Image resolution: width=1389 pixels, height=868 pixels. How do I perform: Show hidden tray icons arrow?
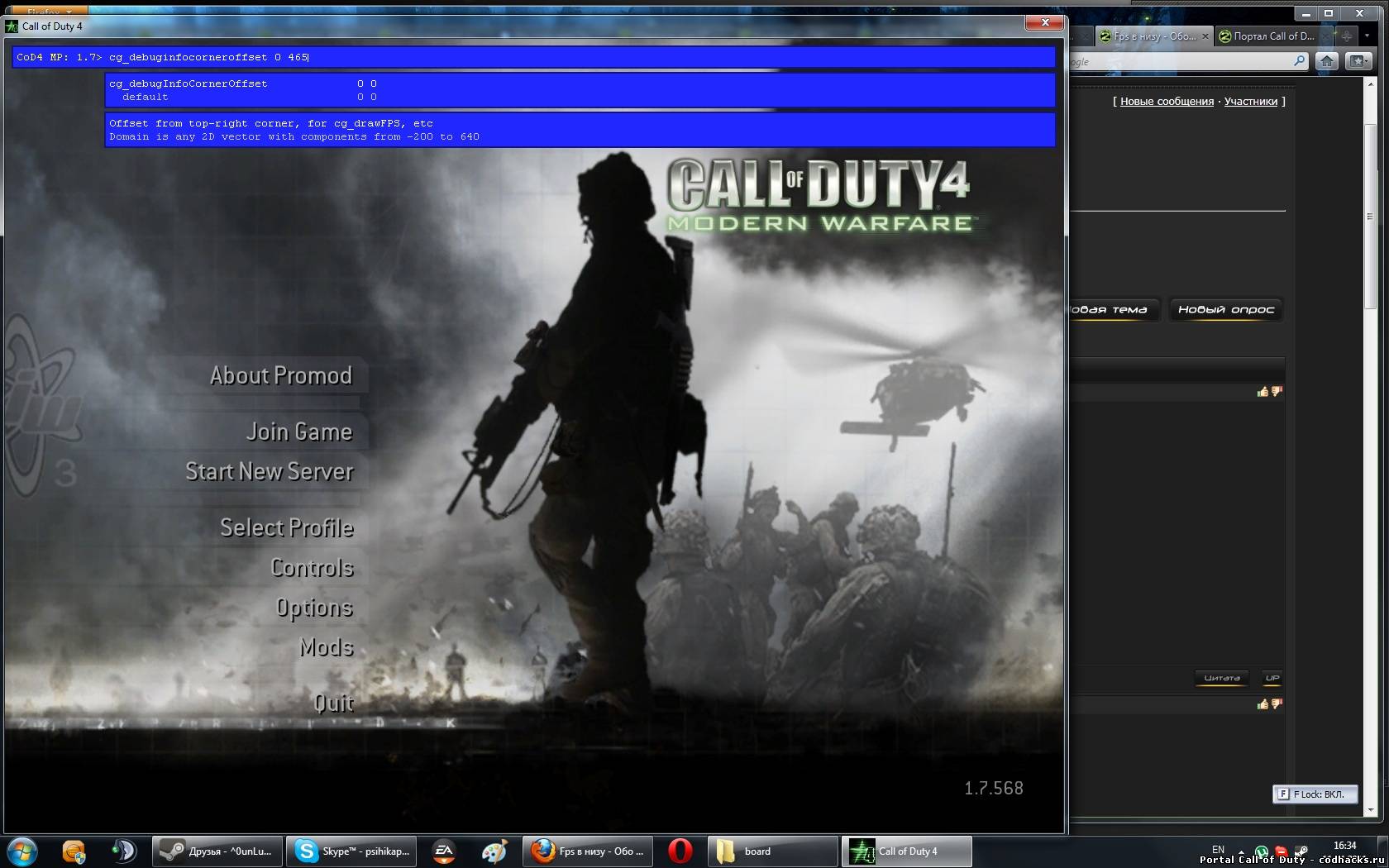click(x=1241, y=851)
